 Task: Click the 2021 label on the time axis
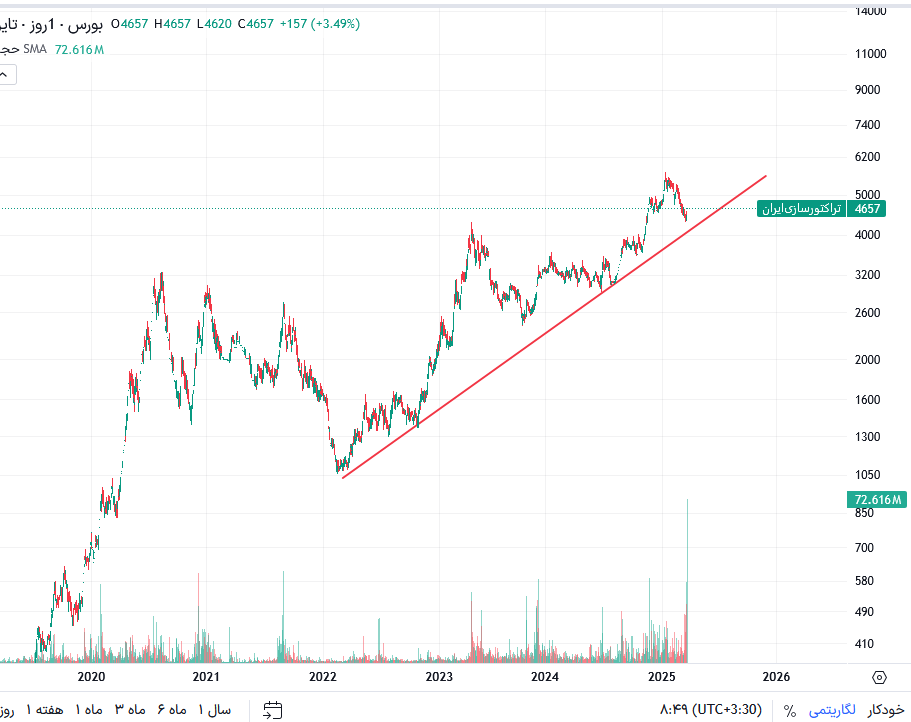(x=206, y=677)
